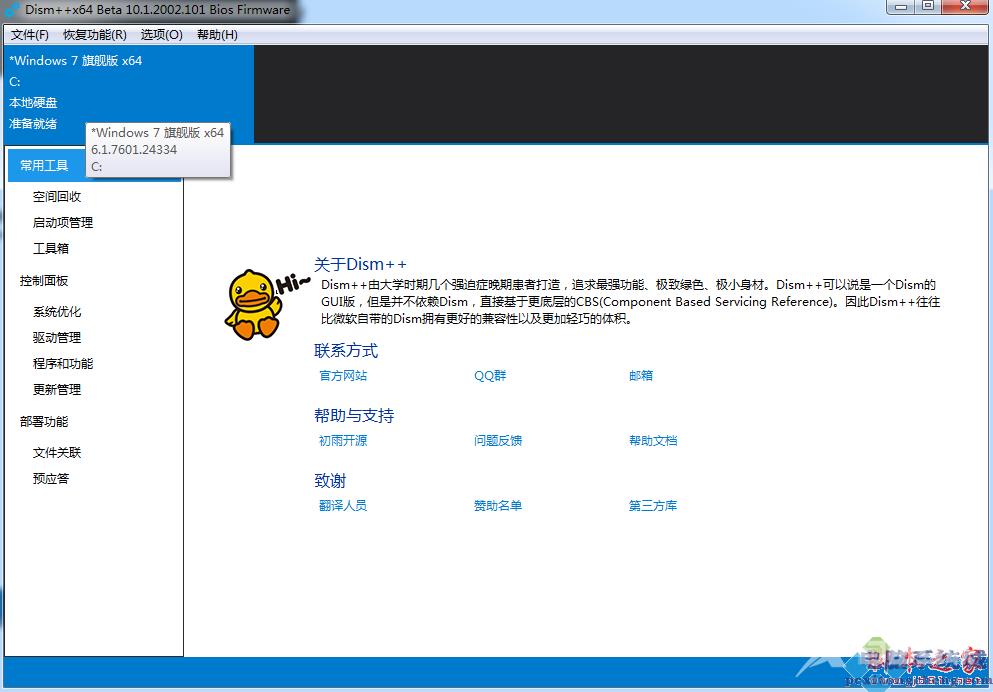
Task: Open the 预应答 unattend answer tool
Action: pyautogui.click(x=51, y=478)
